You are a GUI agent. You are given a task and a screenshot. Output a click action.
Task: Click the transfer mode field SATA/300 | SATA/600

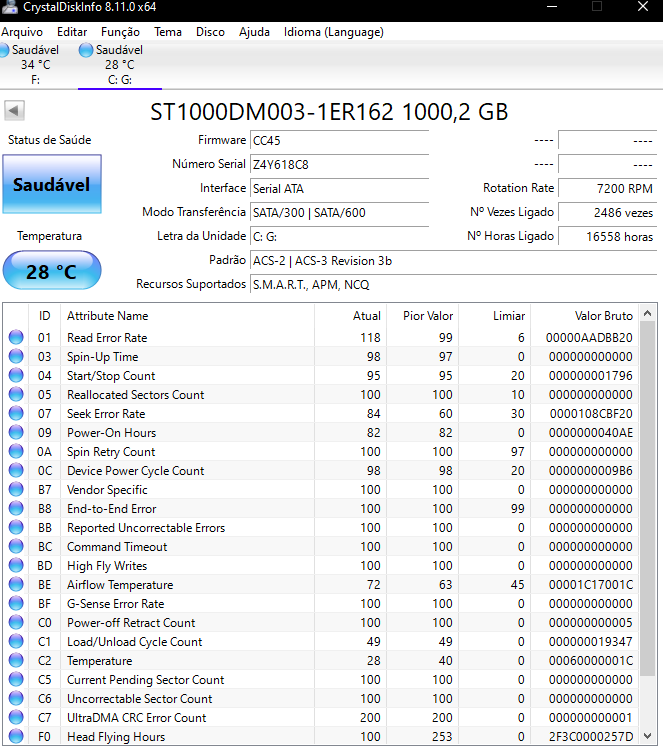340,213
